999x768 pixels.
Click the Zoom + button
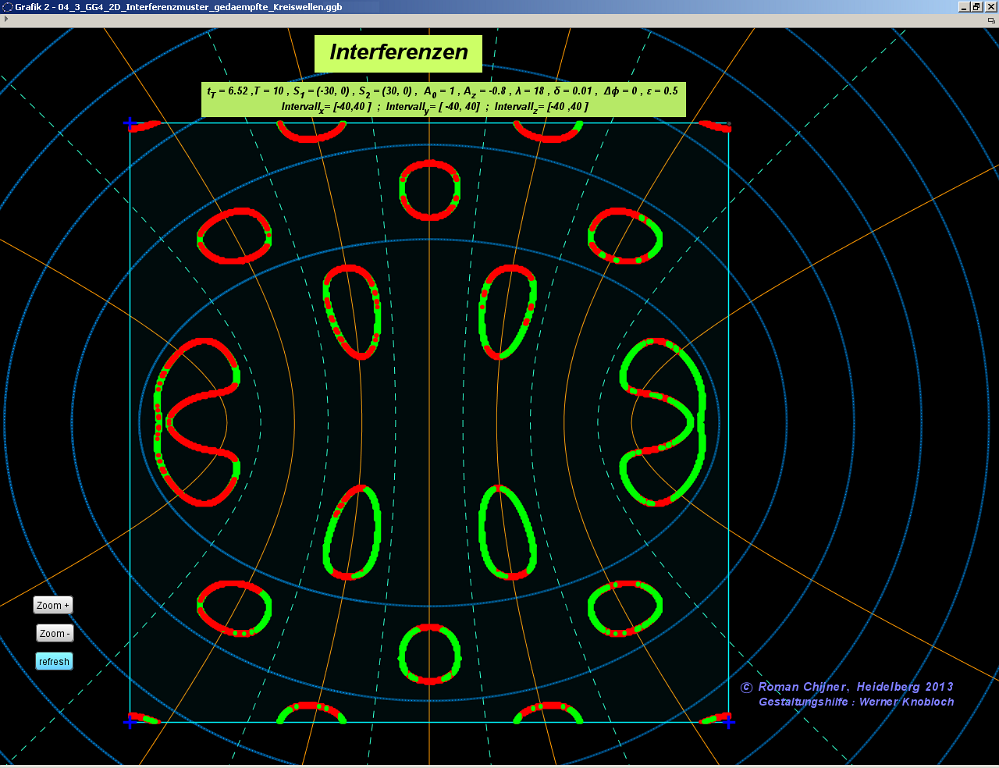[x=53, y=605]
